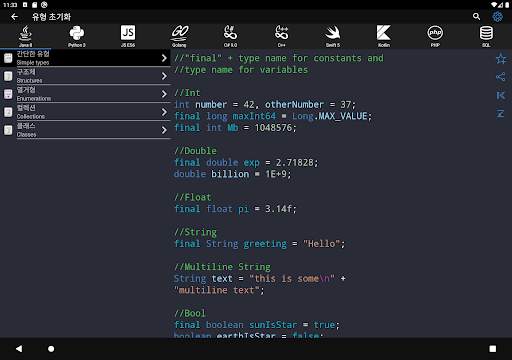Expand the Classes chevron
Image resolution: width=512 pixels, height=360 pixels.
(x=164, y=130)
